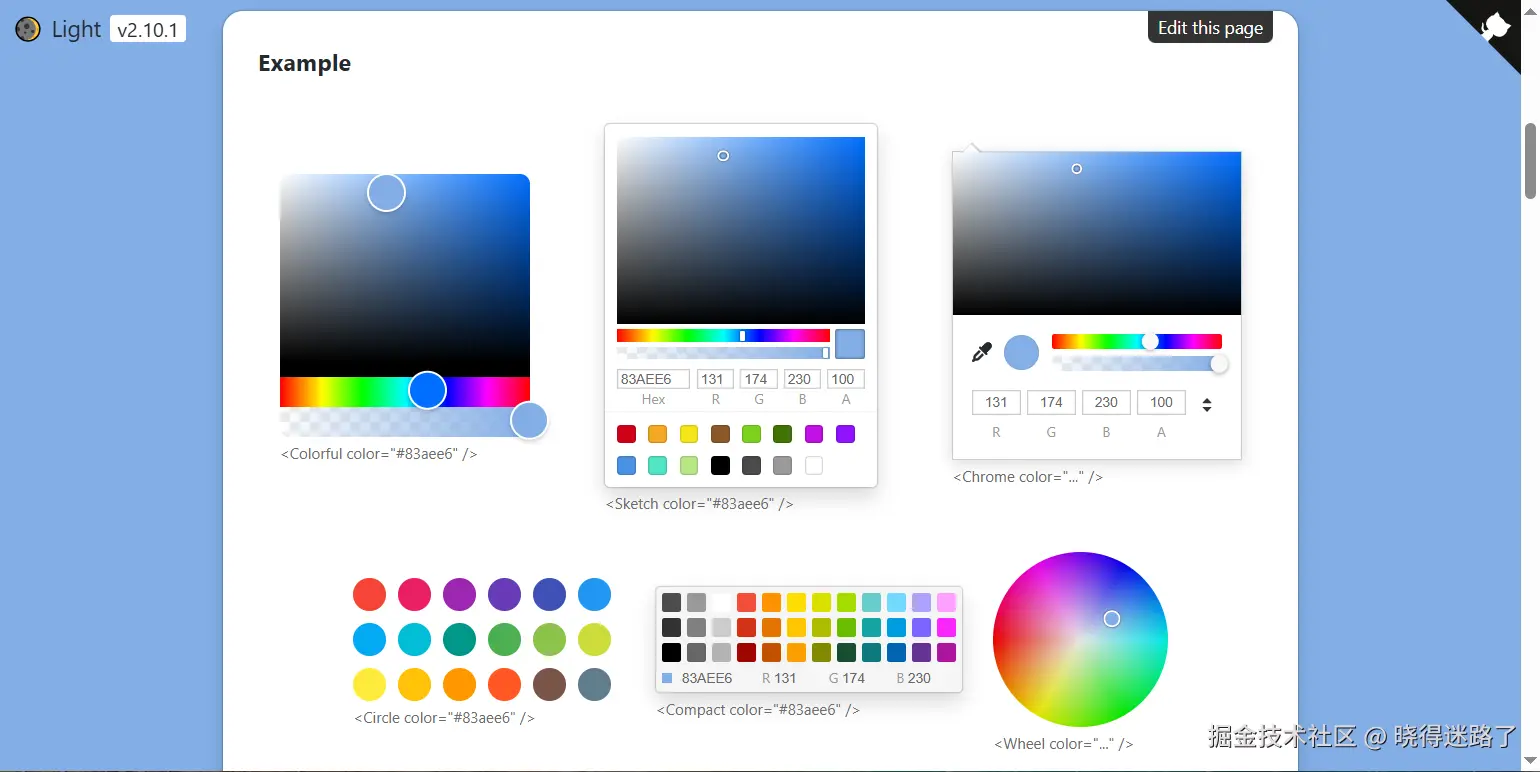Choose the lime circle in Circle picker
The height and width of the screenshot is (772, 1540).
(x=594, y=639)
